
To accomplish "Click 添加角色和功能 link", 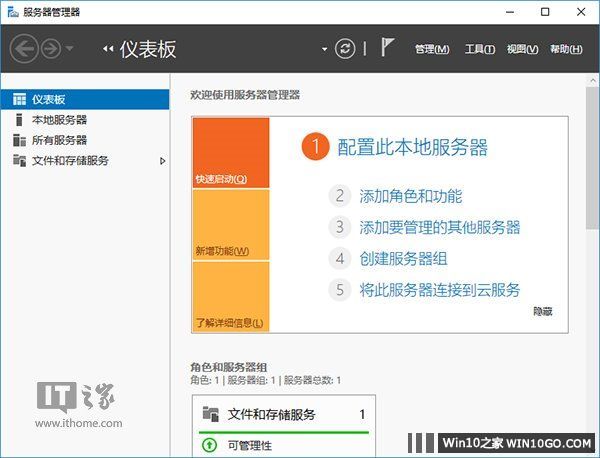I will pyautogui.click(x=410, y=196).
